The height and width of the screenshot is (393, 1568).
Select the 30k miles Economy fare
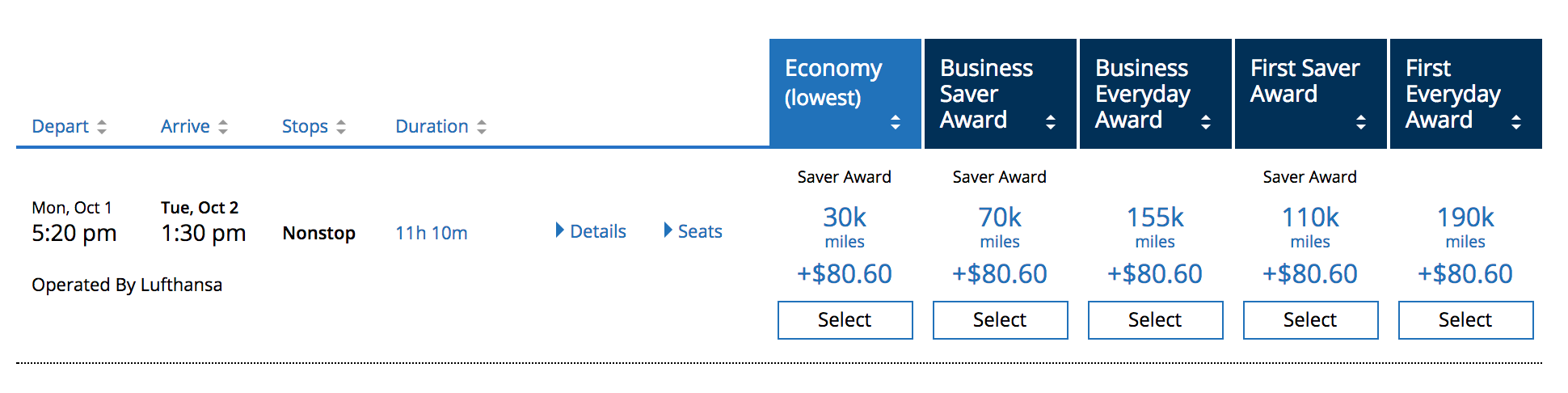tap(845, 320)
